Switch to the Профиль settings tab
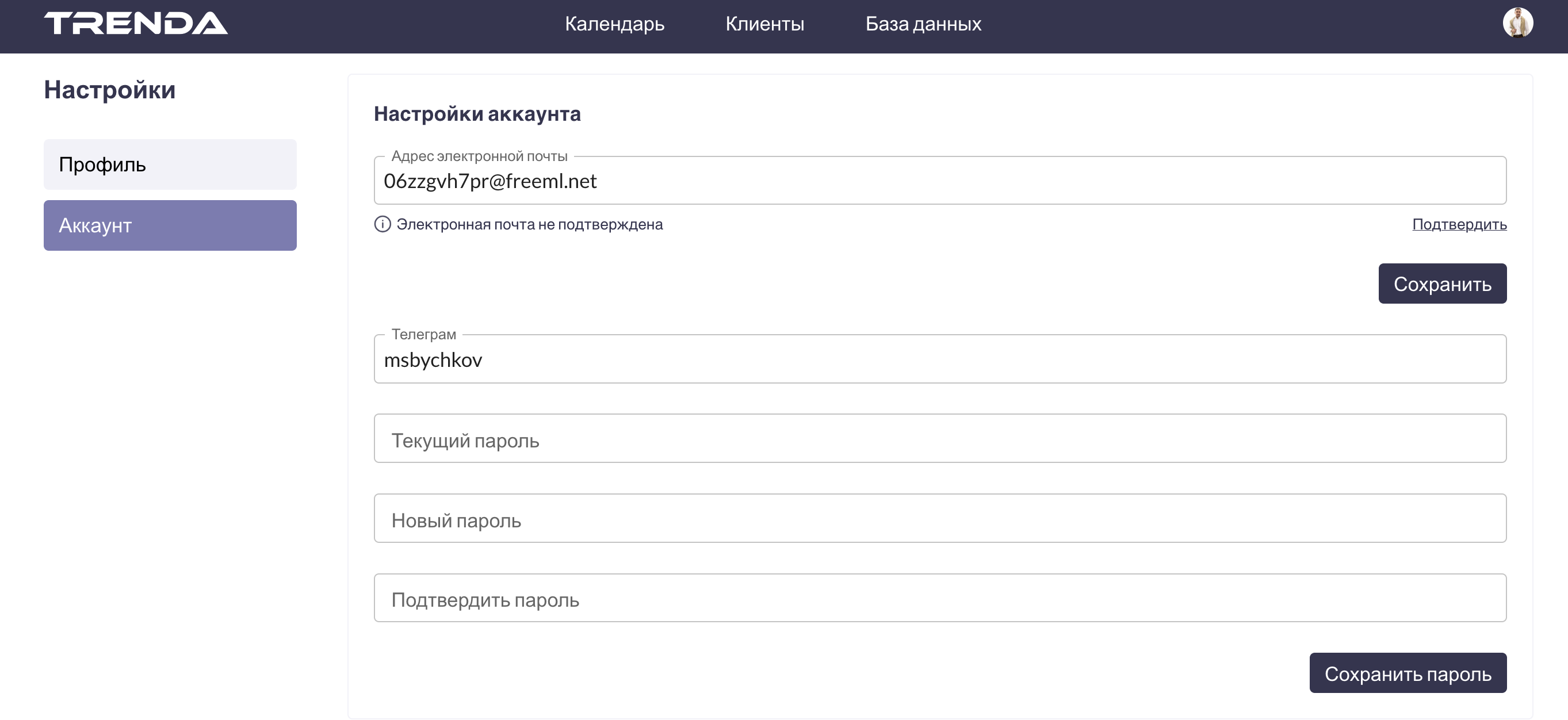 170,164
